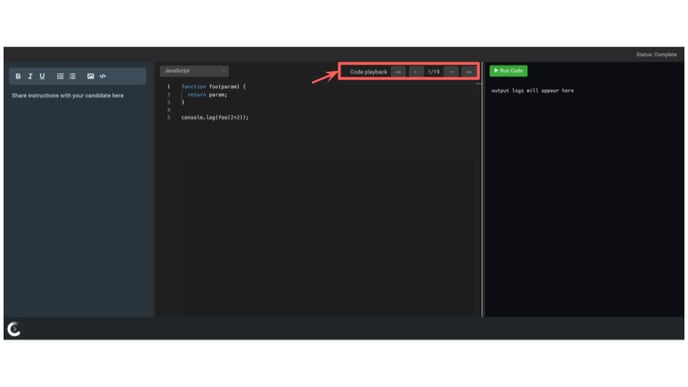Click the 'console.log(foo(2+2));' code line

coord(215,118)
